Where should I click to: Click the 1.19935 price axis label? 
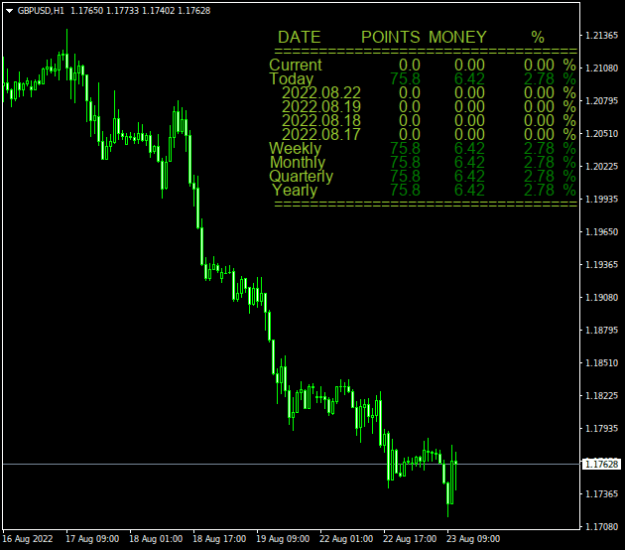(x=601, y=199)
